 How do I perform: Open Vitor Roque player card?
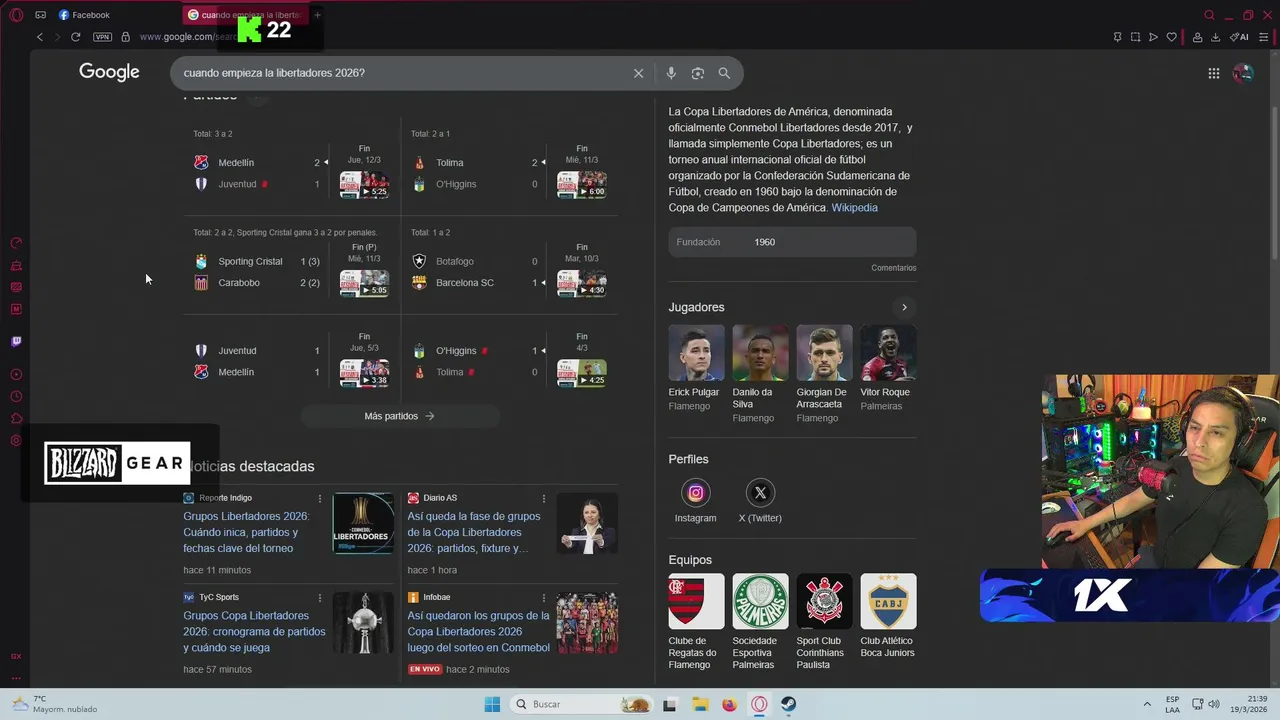(888, 367)
